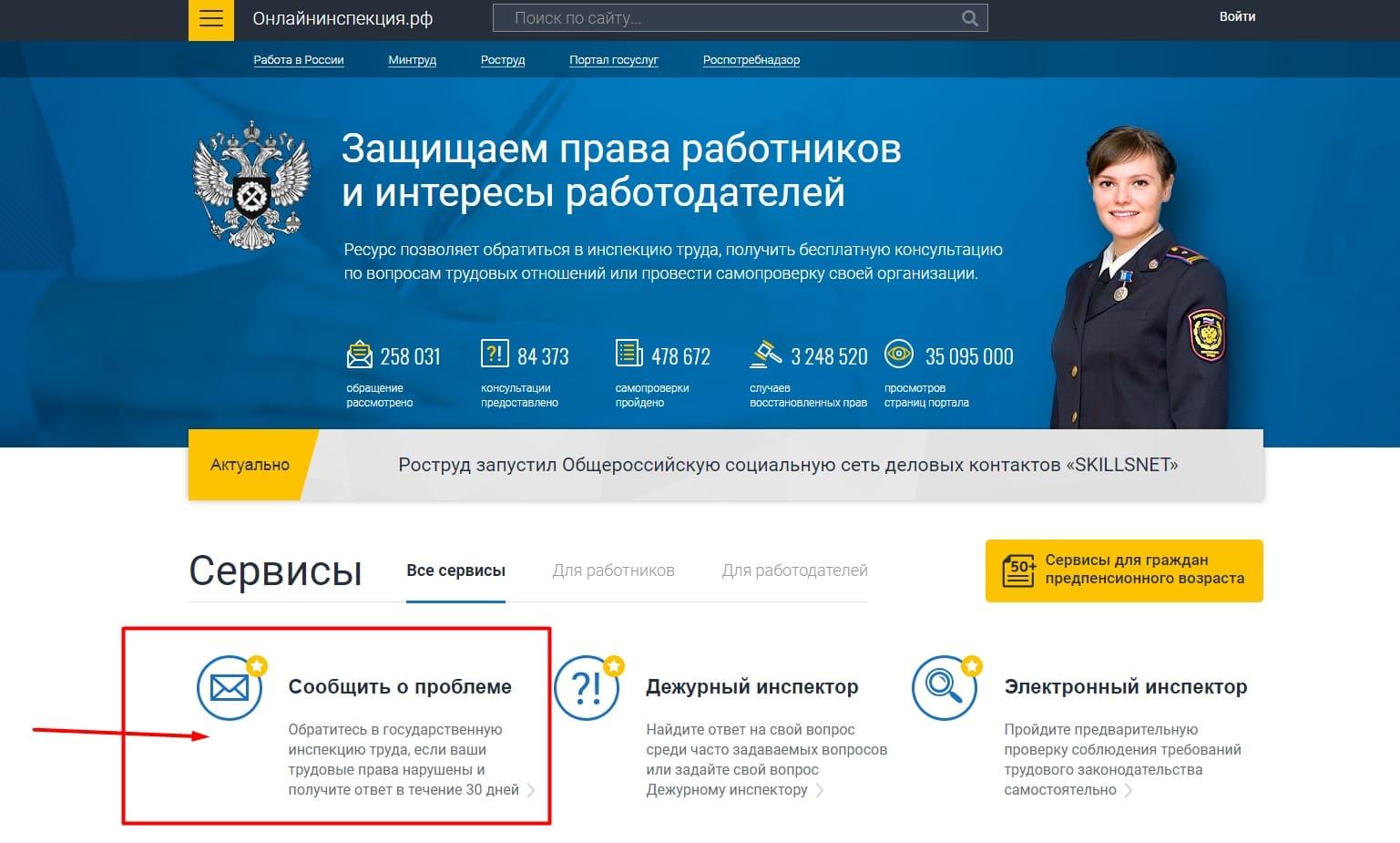
Task: Switch to the Все сервисы tab
Action: click(455, 571)
